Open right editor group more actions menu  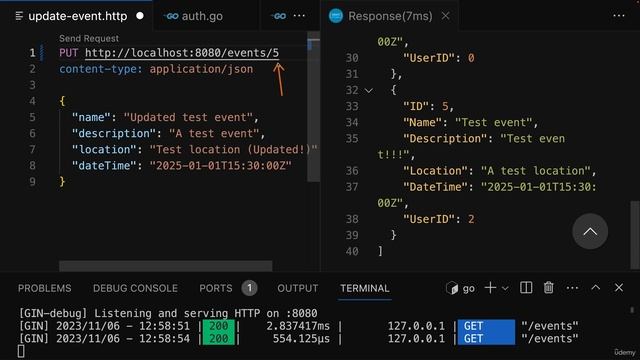[619, 16]
